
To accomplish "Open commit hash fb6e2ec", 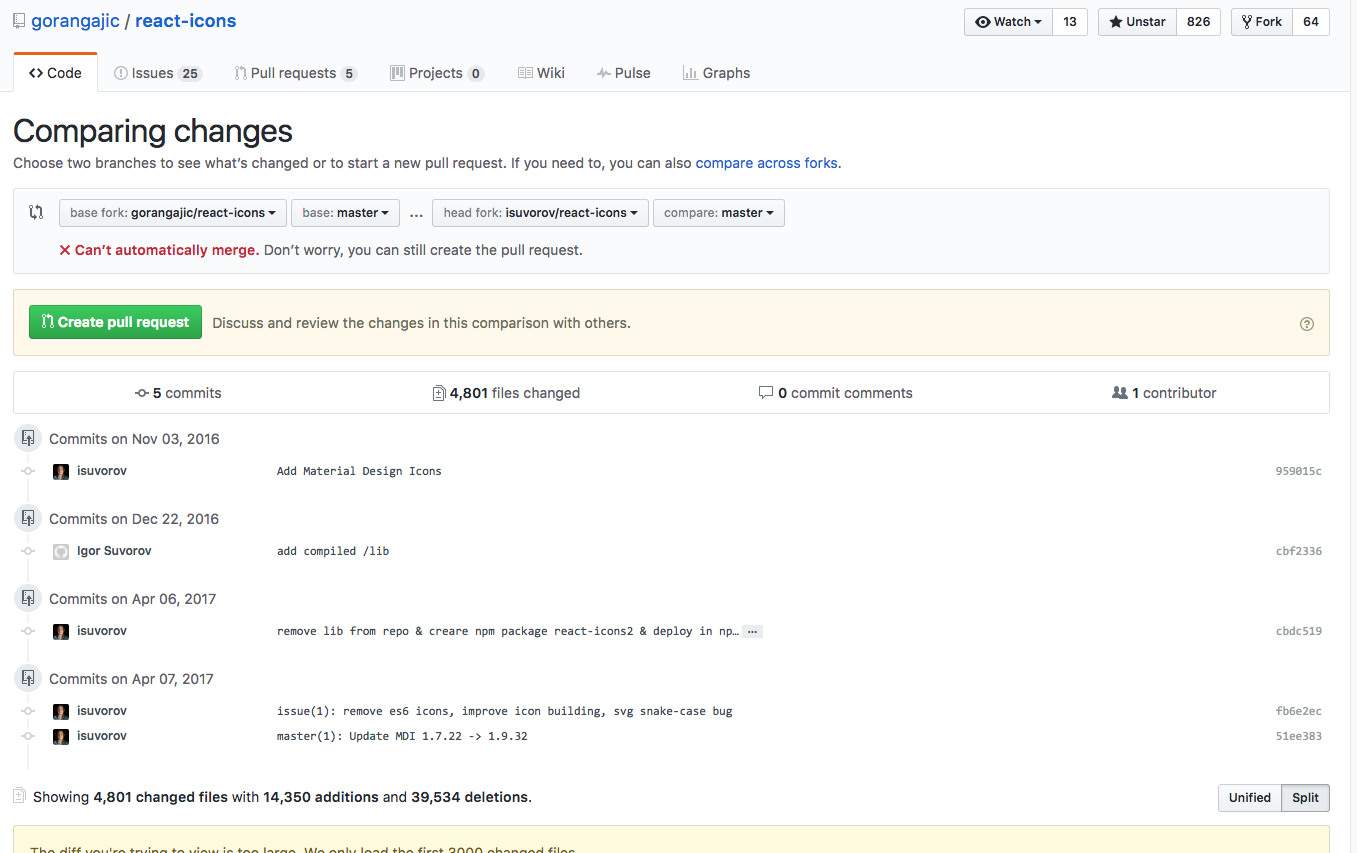I will click(1298, 711).
